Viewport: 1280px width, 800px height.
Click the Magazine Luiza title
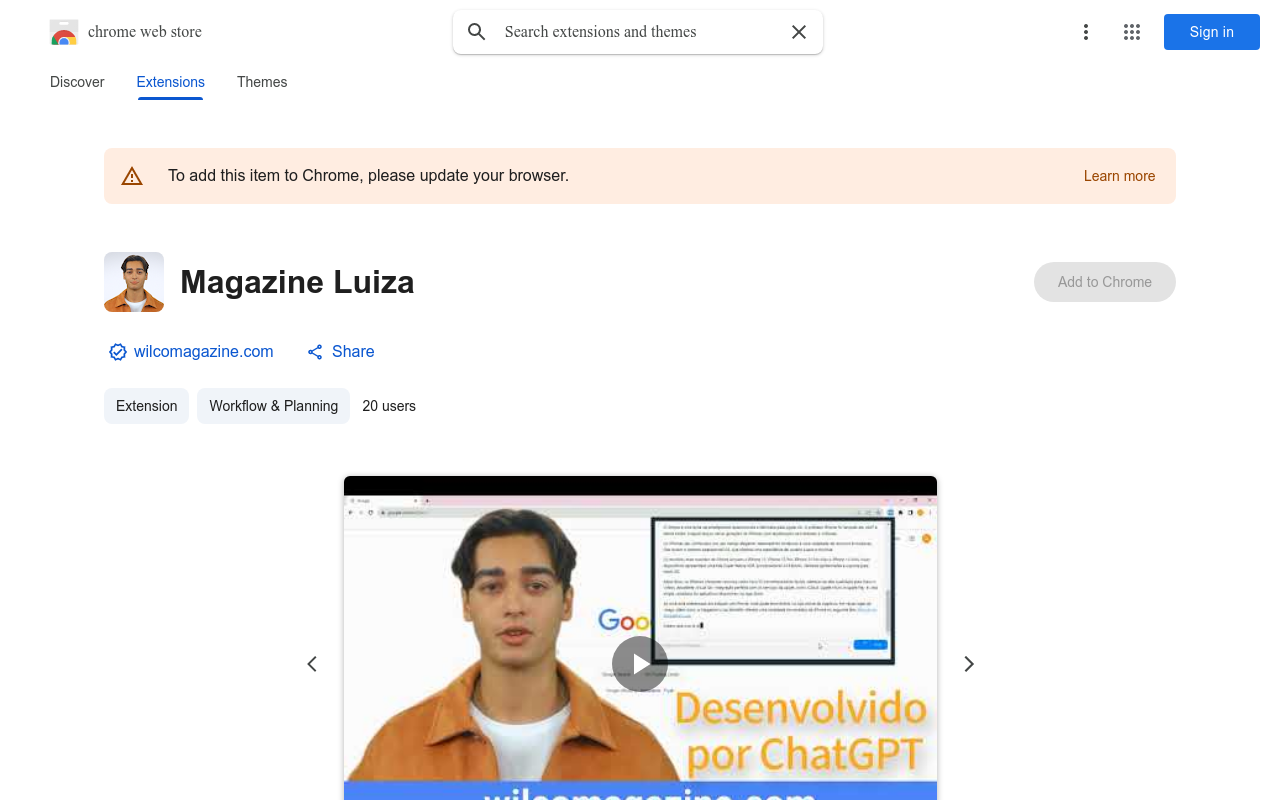pos(297,282)
